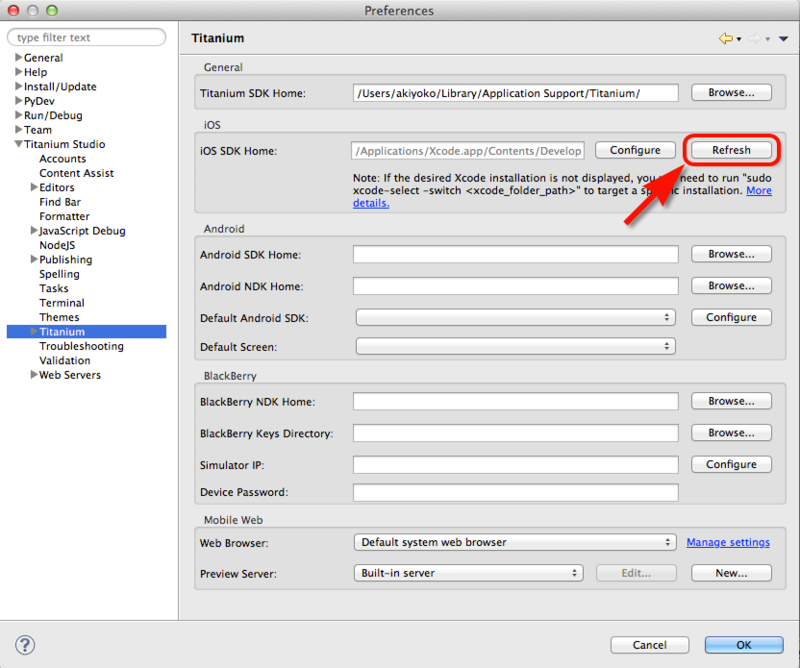This screenshot has width=800, height=668.
Task: Open the back history dropdown arrow
Action: (739, 39)
